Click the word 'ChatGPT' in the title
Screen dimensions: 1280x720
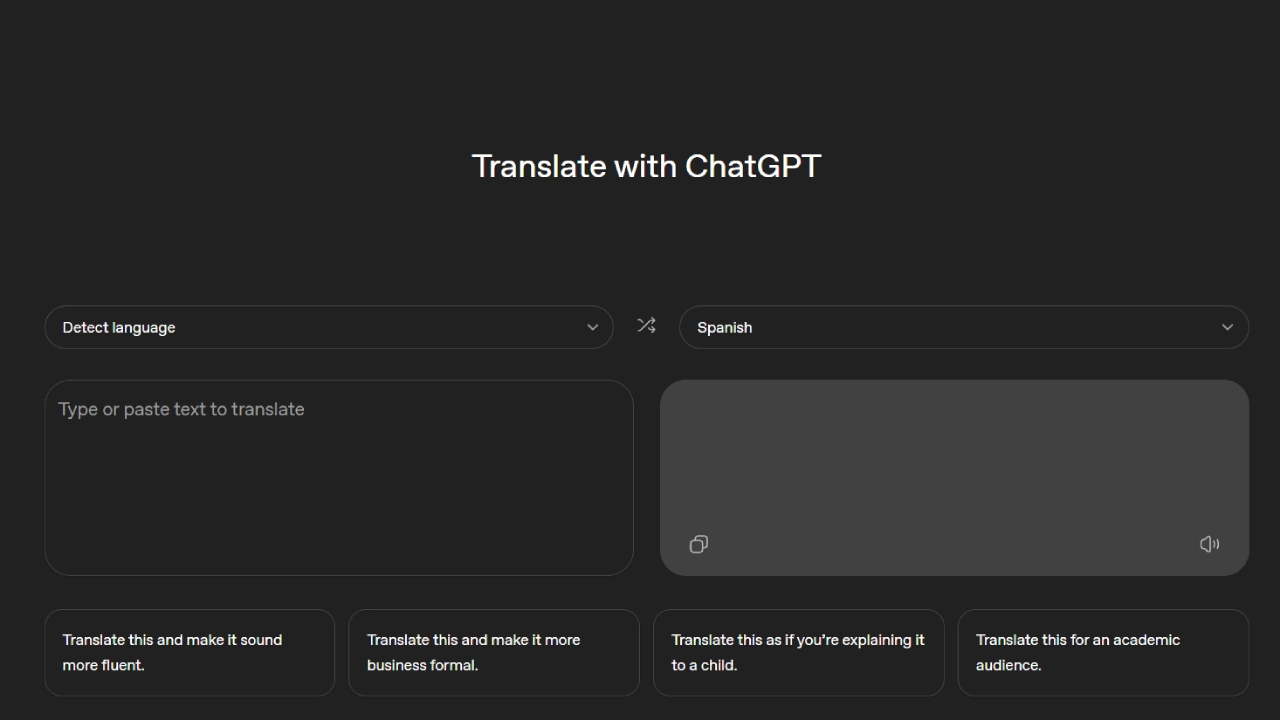click(752, 166)
